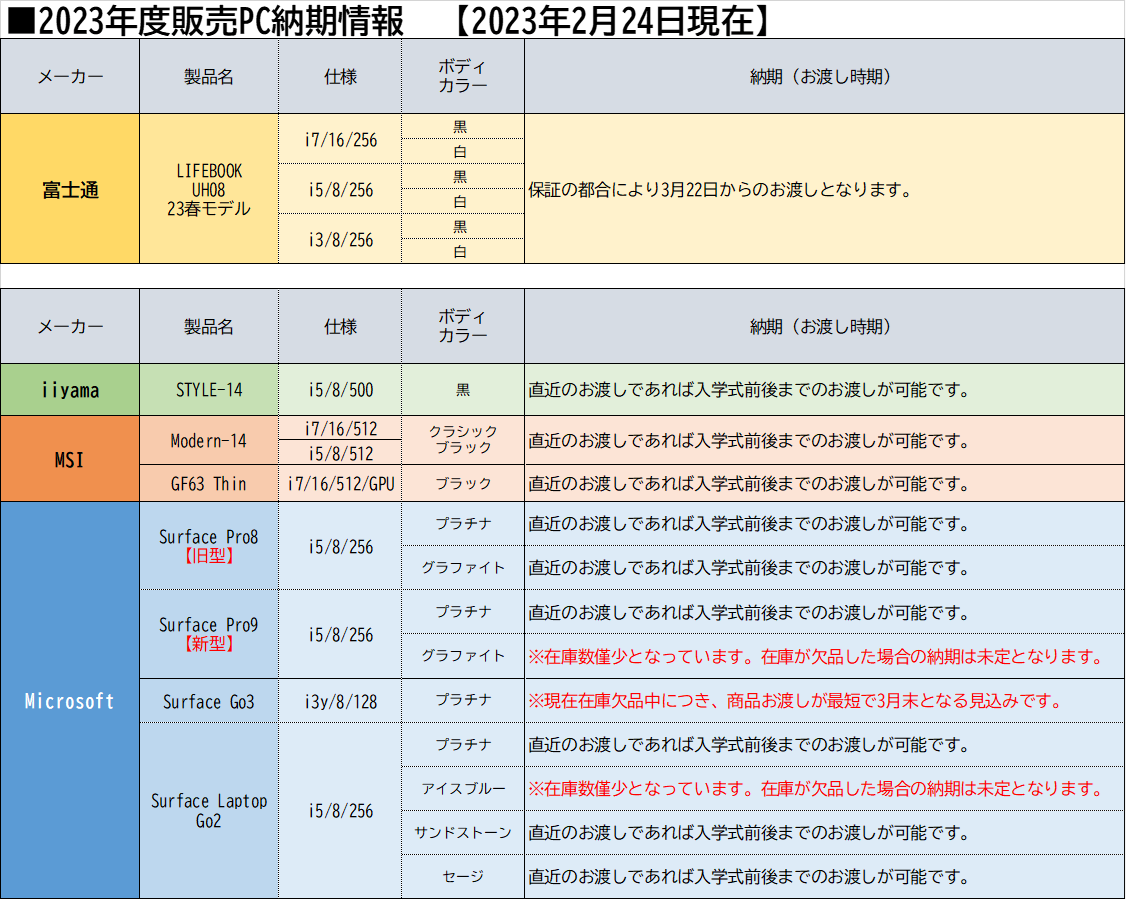Select the Modern-14 product cell

click(209, 440)
